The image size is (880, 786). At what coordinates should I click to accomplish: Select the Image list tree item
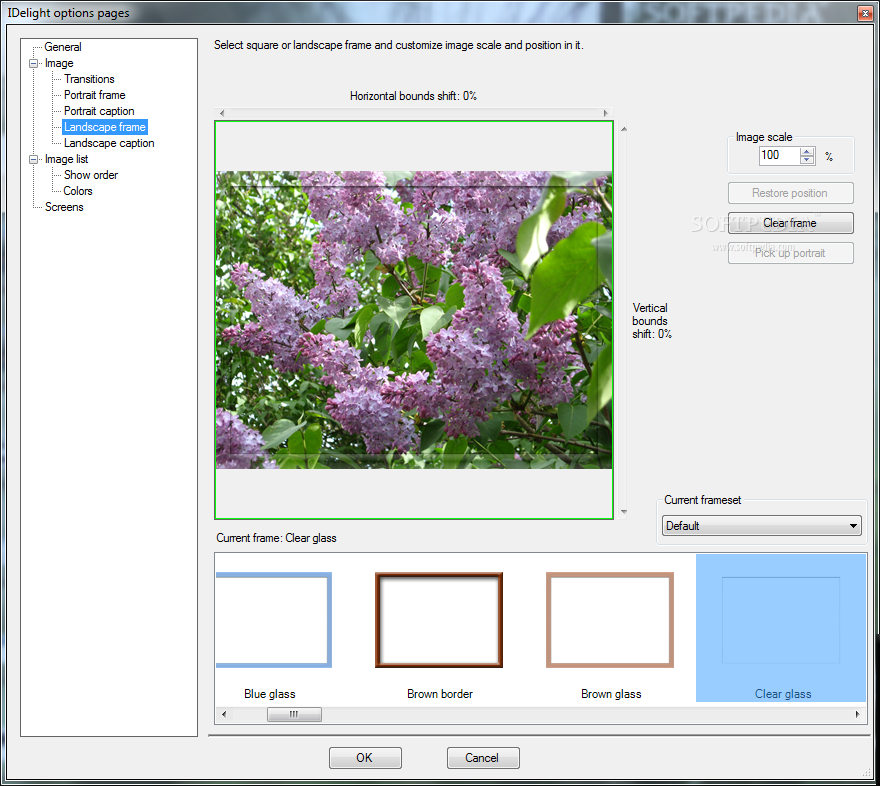click(x=66, y=159)
